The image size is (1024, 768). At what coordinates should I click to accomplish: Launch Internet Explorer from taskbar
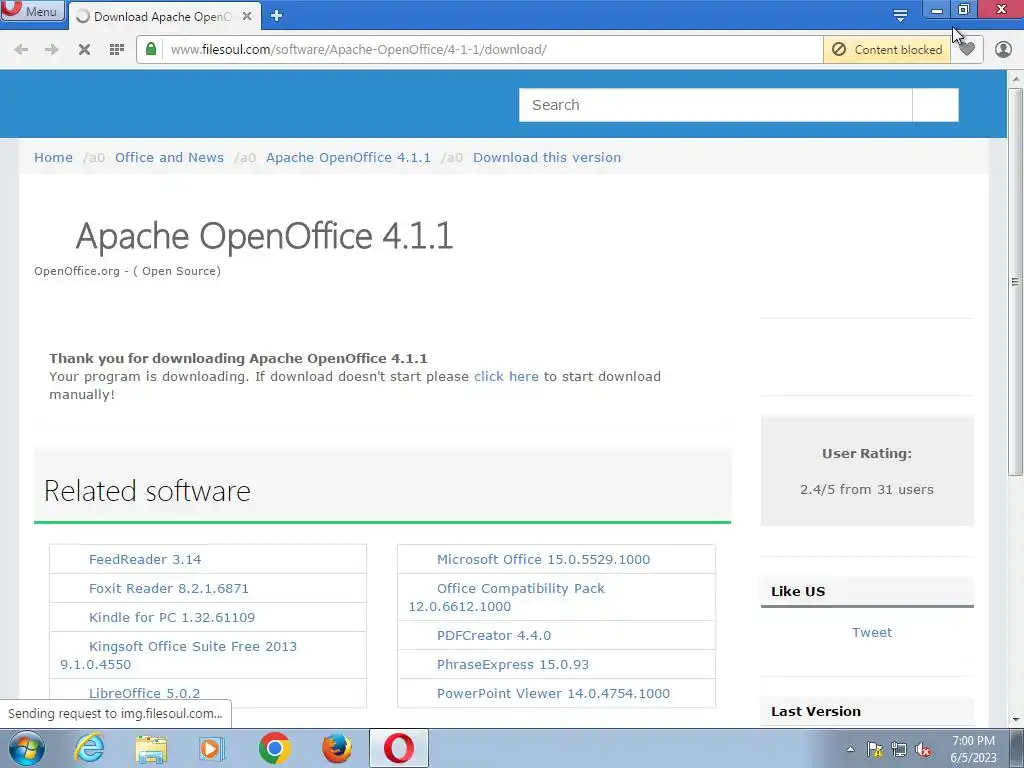pyautogui.click(x=89, y=748)
